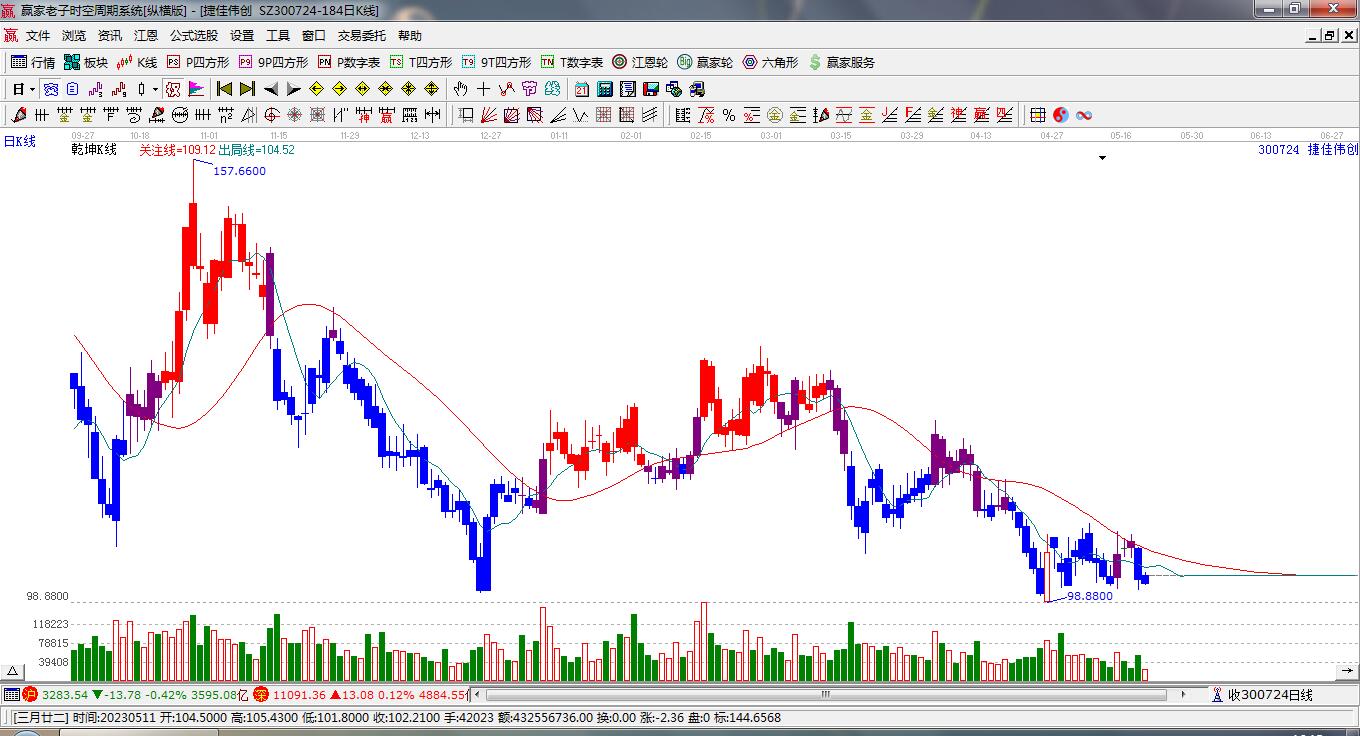
Task: Open the 文件 menu
Action: point(38,35)
